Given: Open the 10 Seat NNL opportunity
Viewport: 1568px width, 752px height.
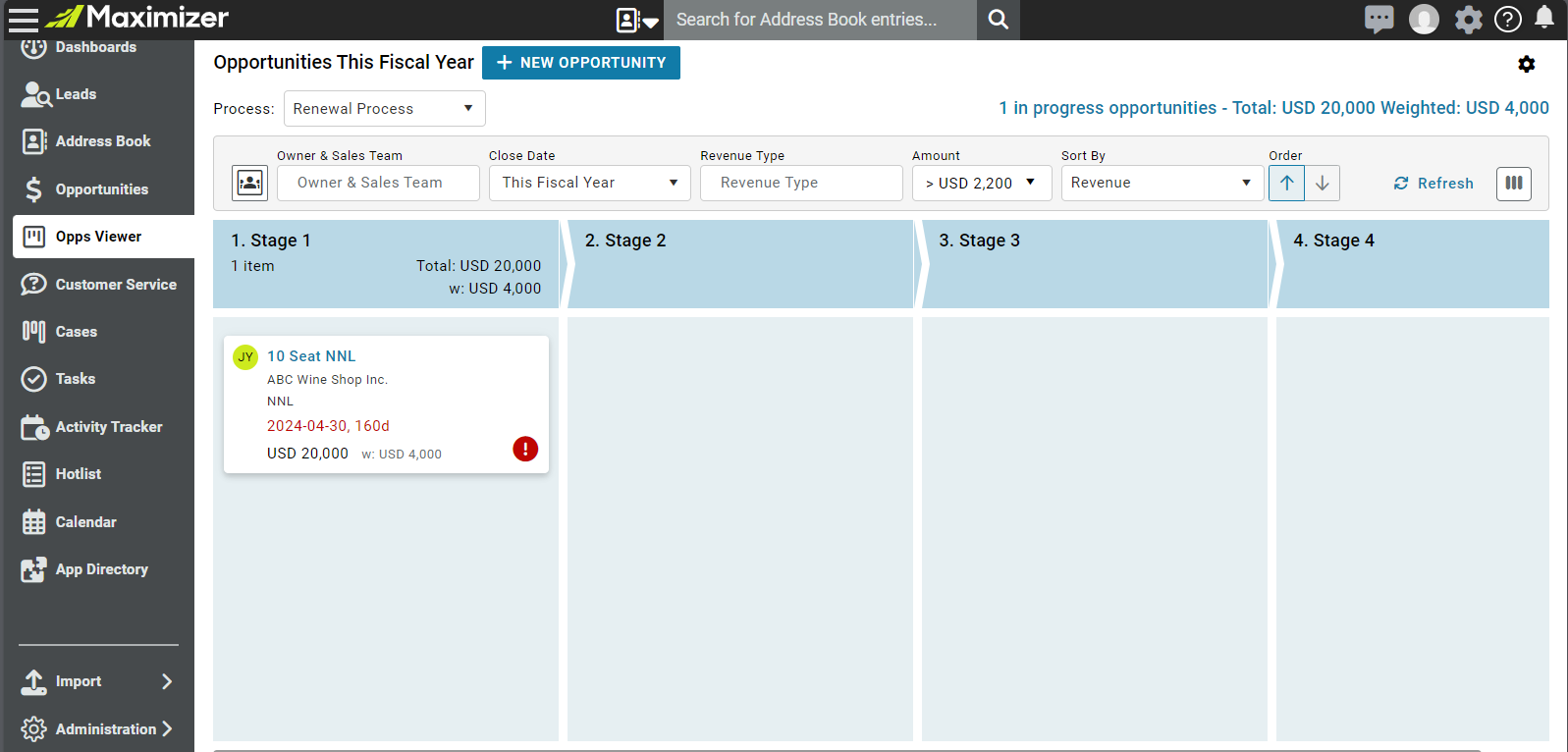Looking at the screenshot, I should coord(311,356).
